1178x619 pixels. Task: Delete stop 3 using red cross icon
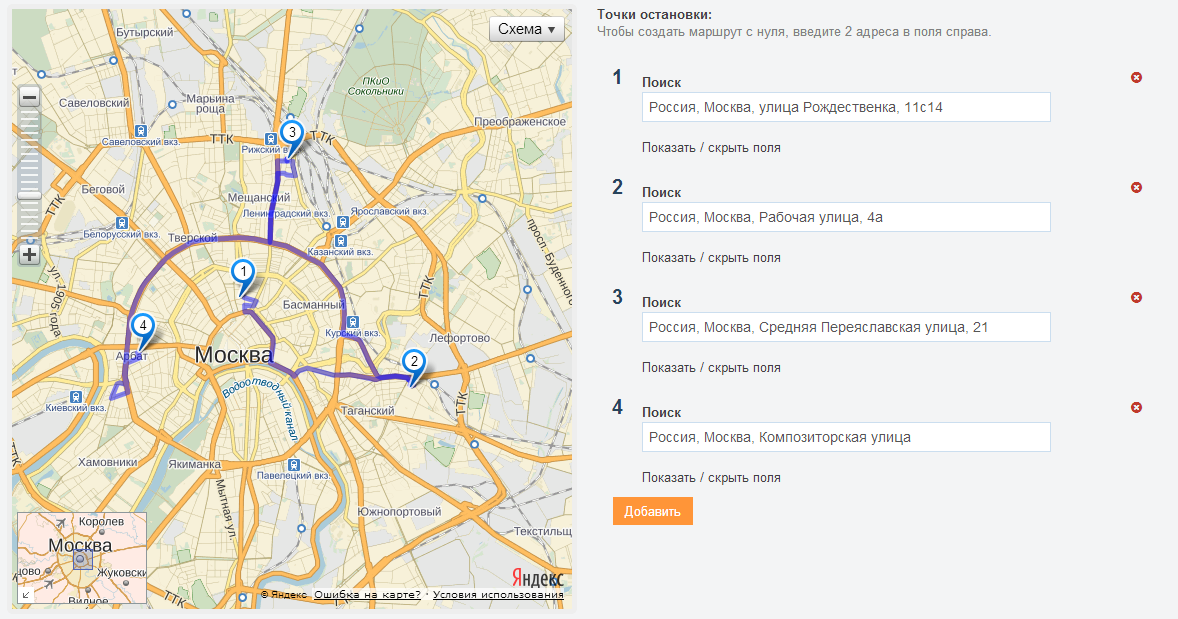pyautogui.click(x=1136, y=298)
